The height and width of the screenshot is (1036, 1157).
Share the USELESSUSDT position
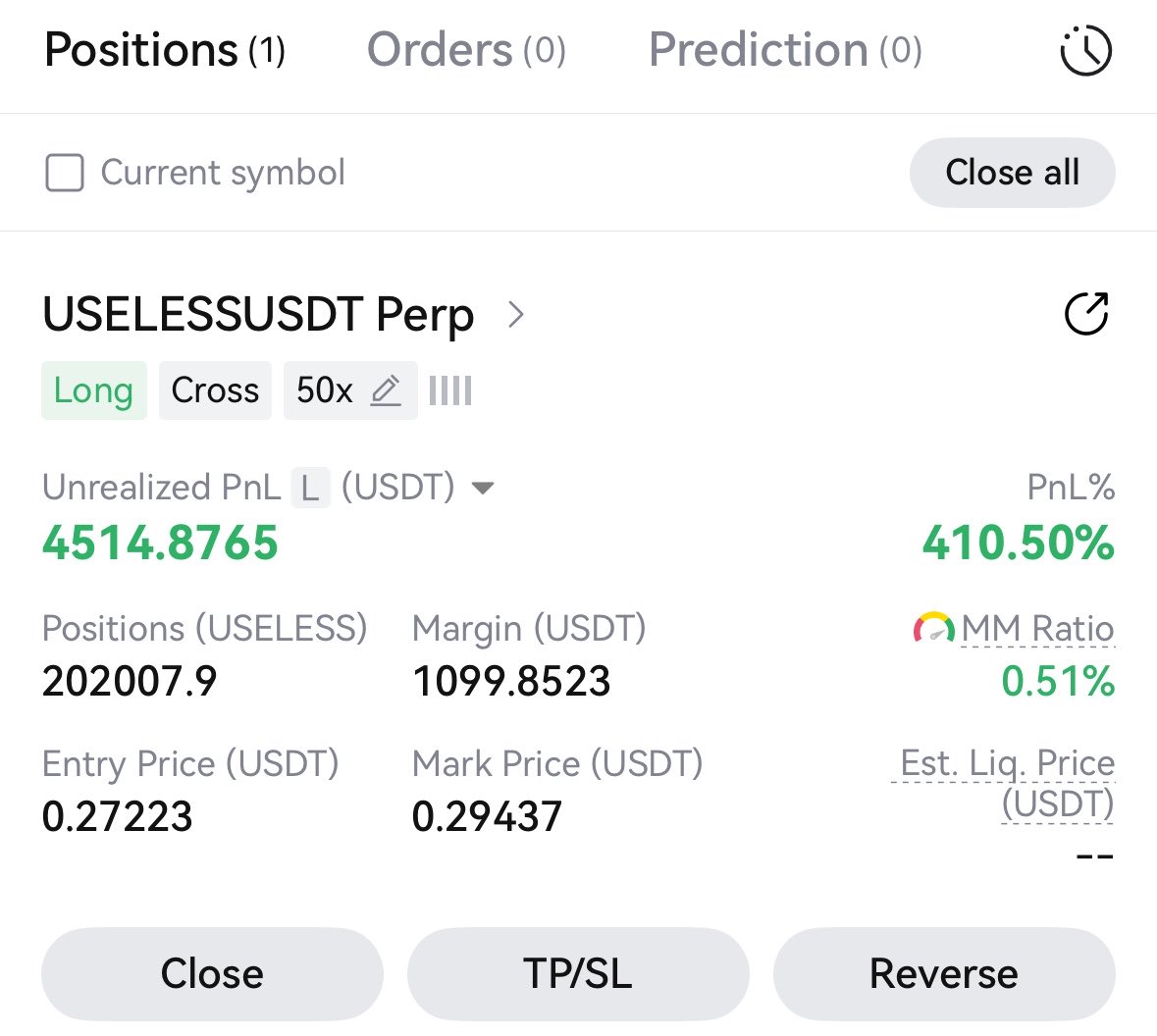tap(1087, 314)
